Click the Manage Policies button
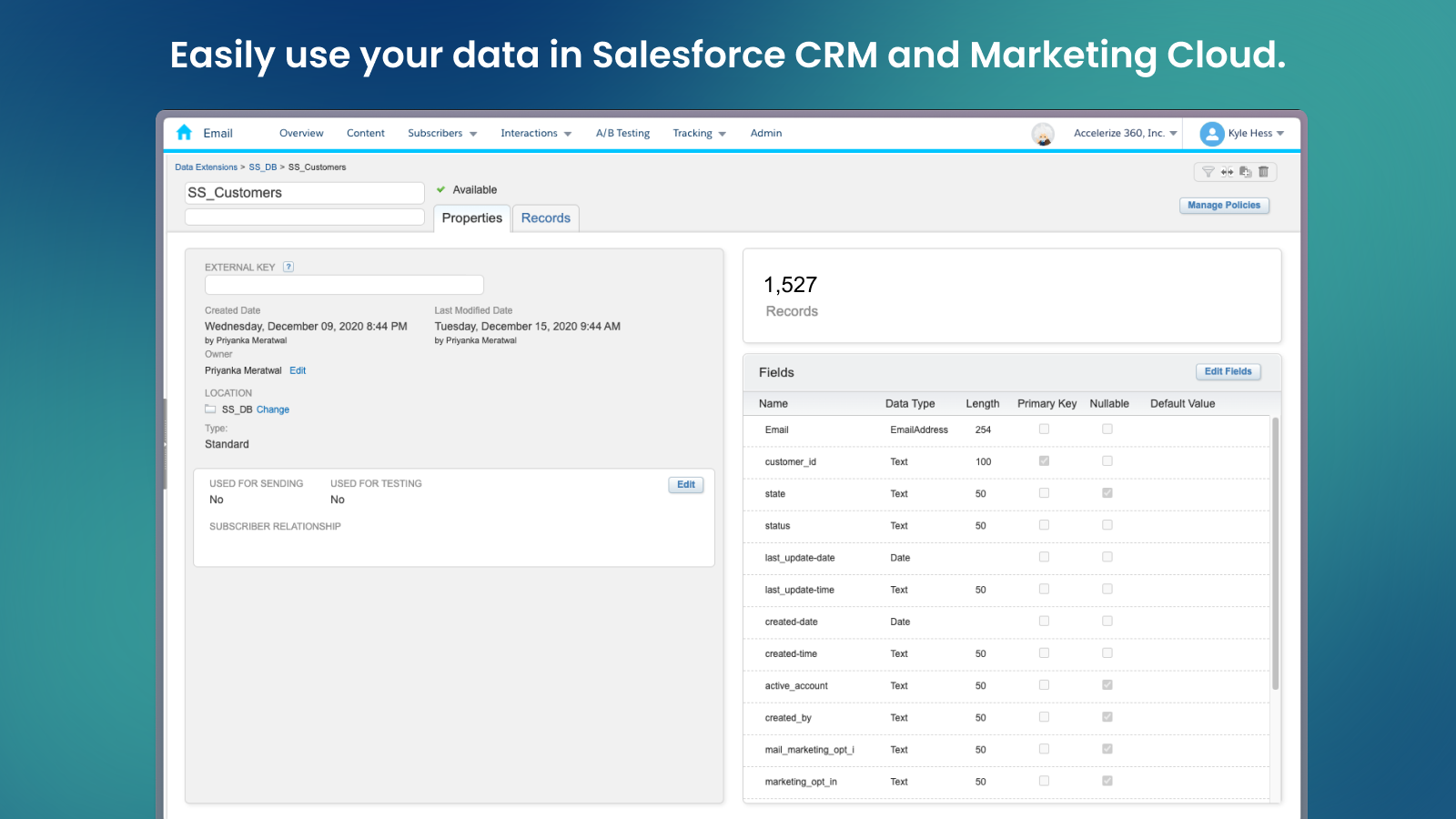Viewport: 1456px width, 819px height. coord(1224,205)
